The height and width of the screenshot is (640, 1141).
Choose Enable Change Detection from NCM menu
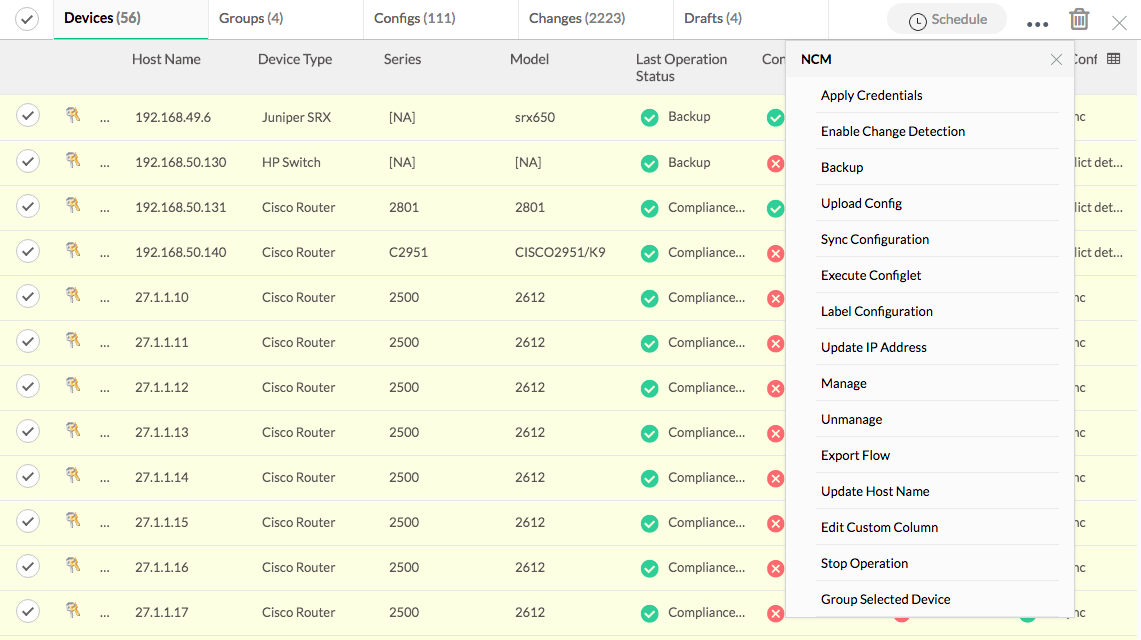pos(893,131)
